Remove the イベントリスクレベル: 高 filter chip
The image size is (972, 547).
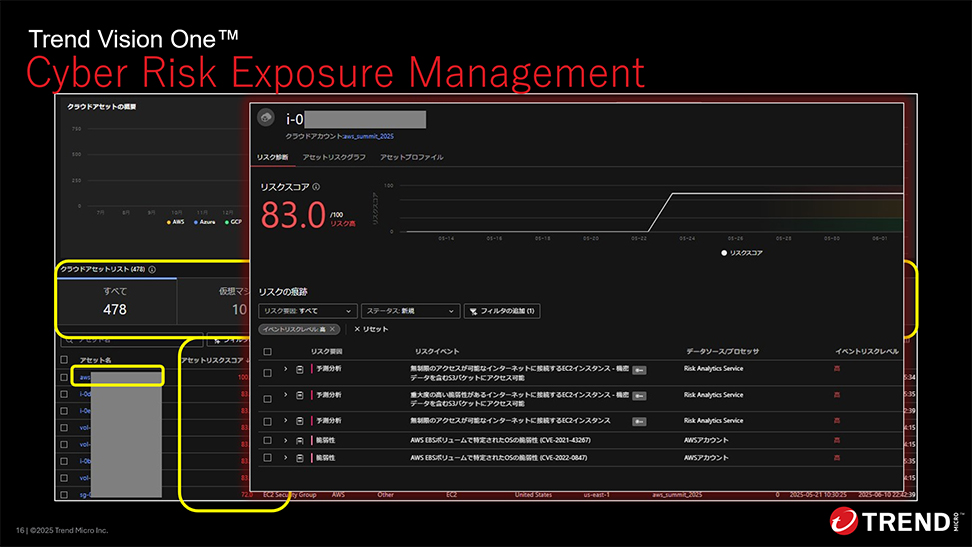click(x=333, y=329)
